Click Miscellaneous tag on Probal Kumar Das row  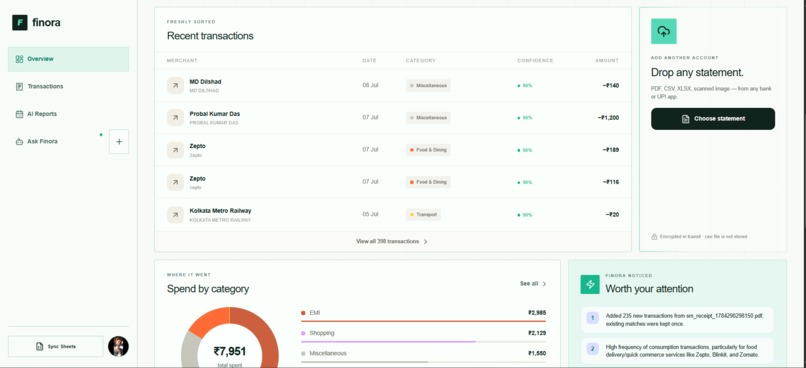(x=428, y=118)
